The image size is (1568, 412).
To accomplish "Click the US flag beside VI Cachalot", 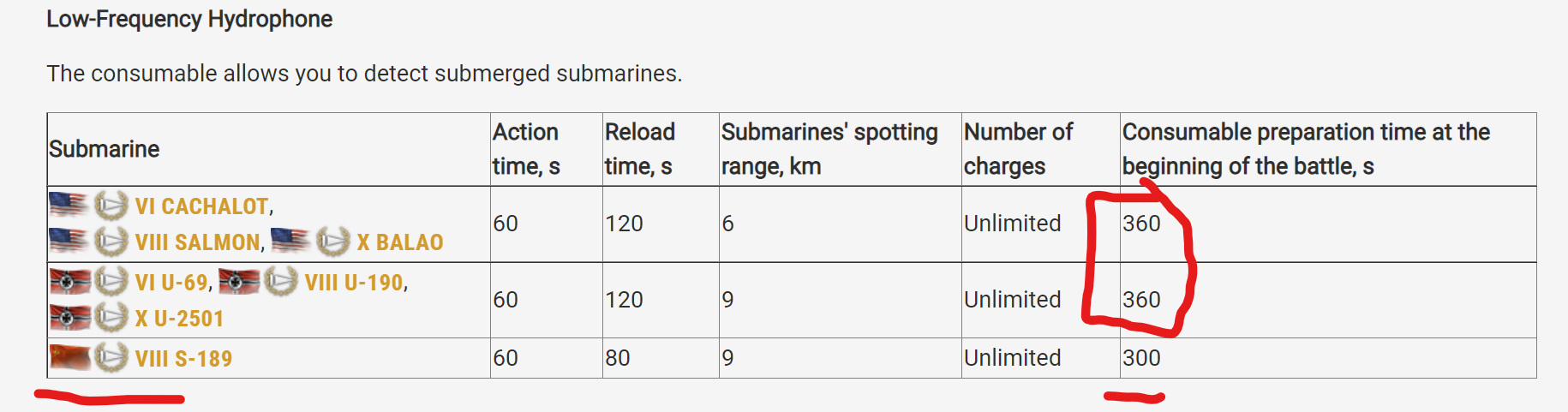I will [x=69, y=206].
